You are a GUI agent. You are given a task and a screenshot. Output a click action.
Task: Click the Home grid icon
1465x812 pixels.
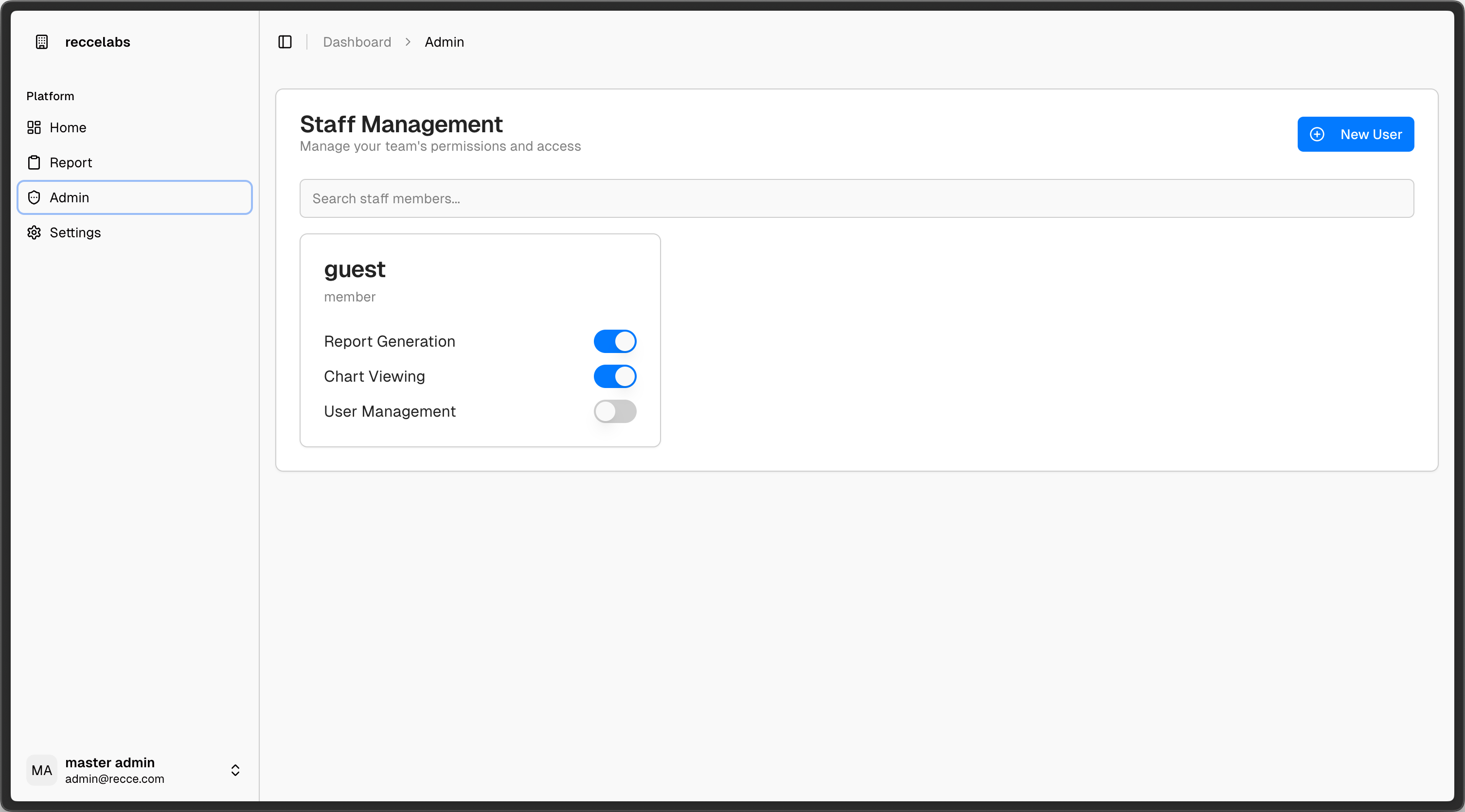(x=34, y=127)
